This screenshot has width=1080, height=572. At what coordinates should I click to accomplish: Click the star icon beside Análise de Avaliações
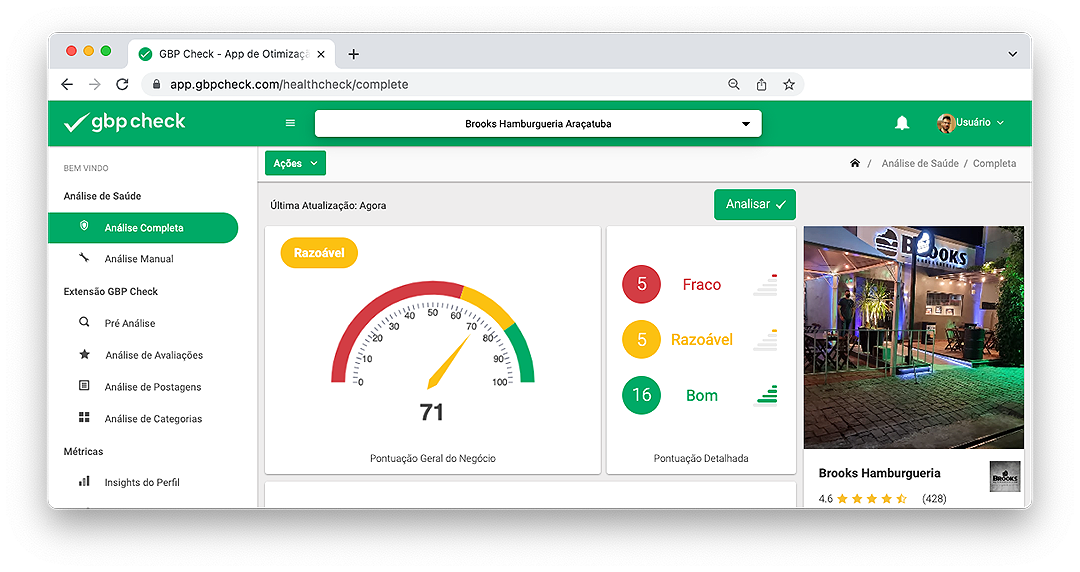pyautogui.click(x=84, y=354)
